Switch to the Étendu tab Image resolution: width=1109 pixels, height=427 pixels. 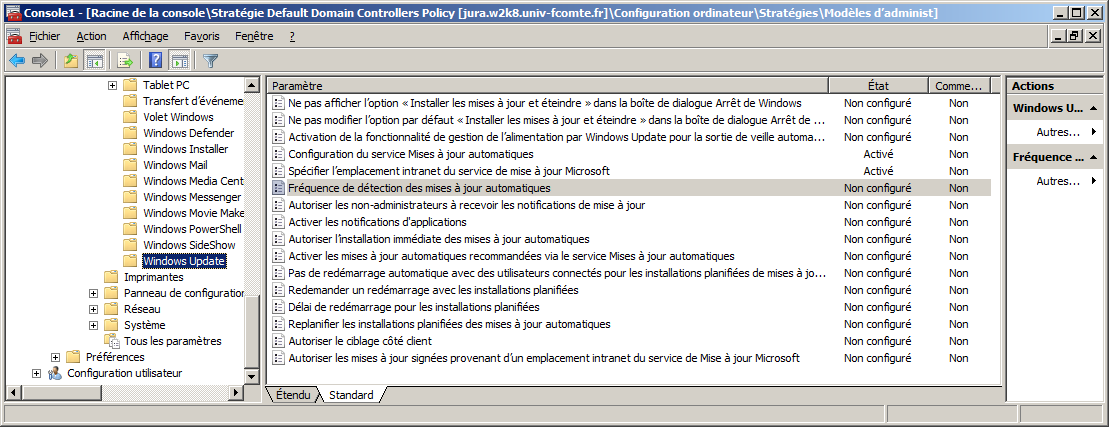293,395
